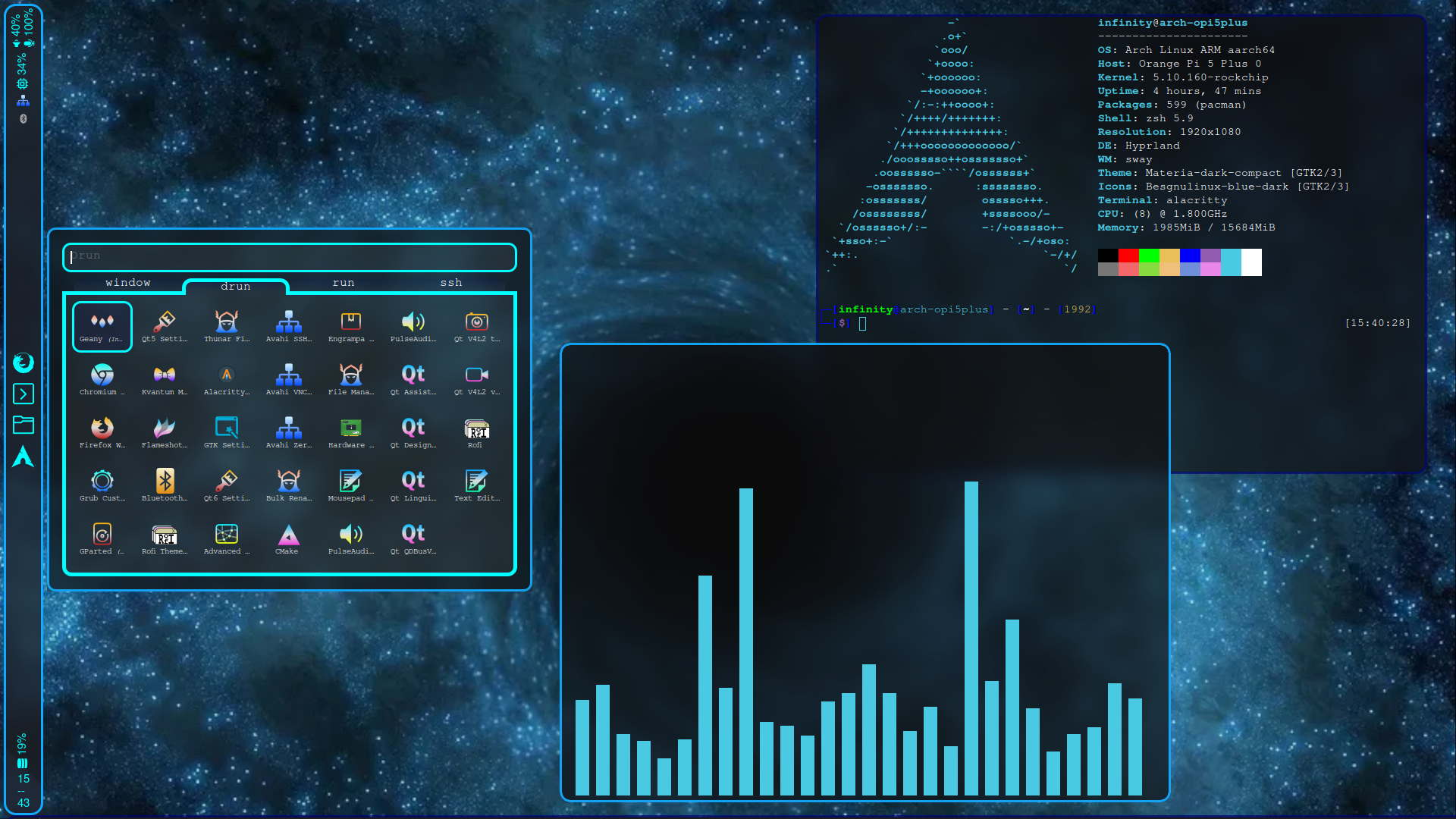Switch to the window tab in rofi
This screenshot has height=819, width=1456.
128,282
